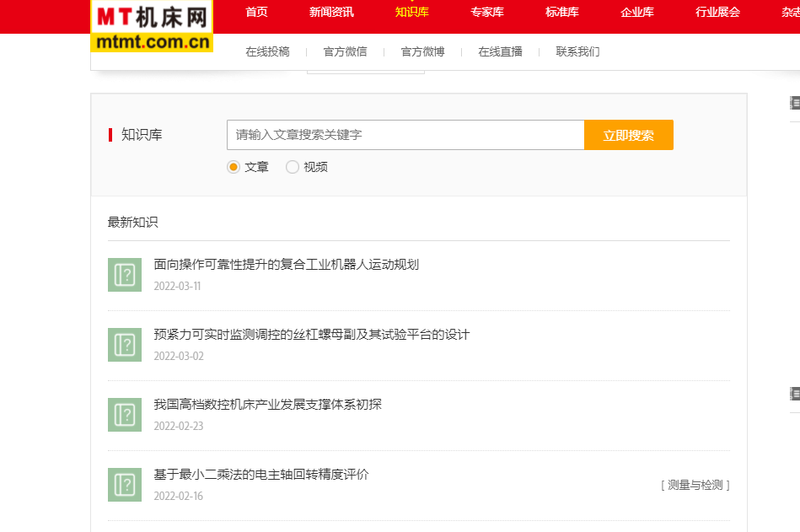Open document icon for 预紧力可实时监测调控 article
The width and height of the screenshot is (800, 532).
(124, 345)
